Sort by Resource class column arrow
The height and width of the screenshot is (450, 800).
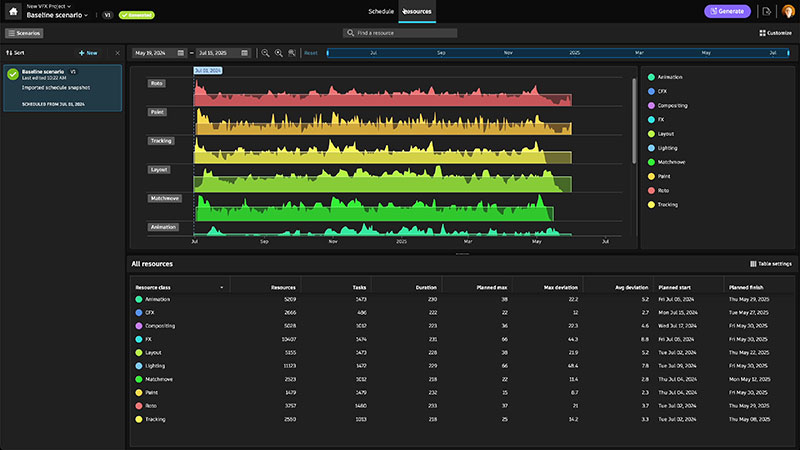(222, 287)
